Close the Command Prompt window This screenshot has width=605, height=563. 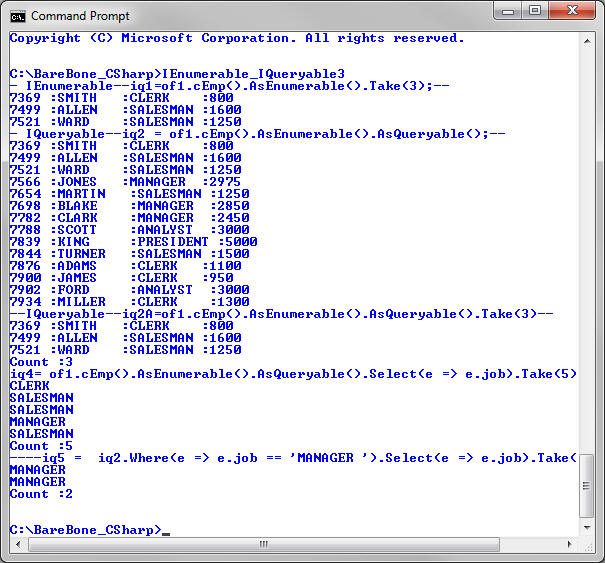(573, 13)
